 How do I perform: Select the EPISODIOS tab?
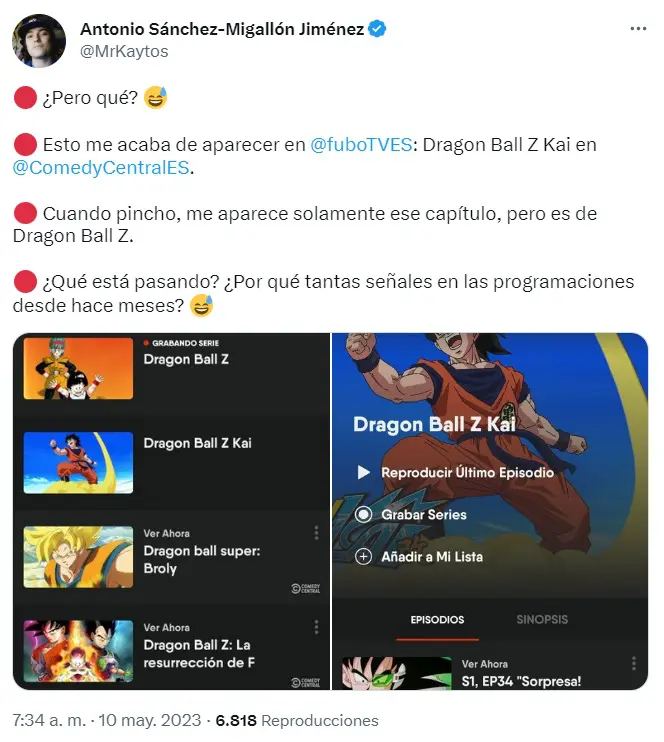coord(437,619)
